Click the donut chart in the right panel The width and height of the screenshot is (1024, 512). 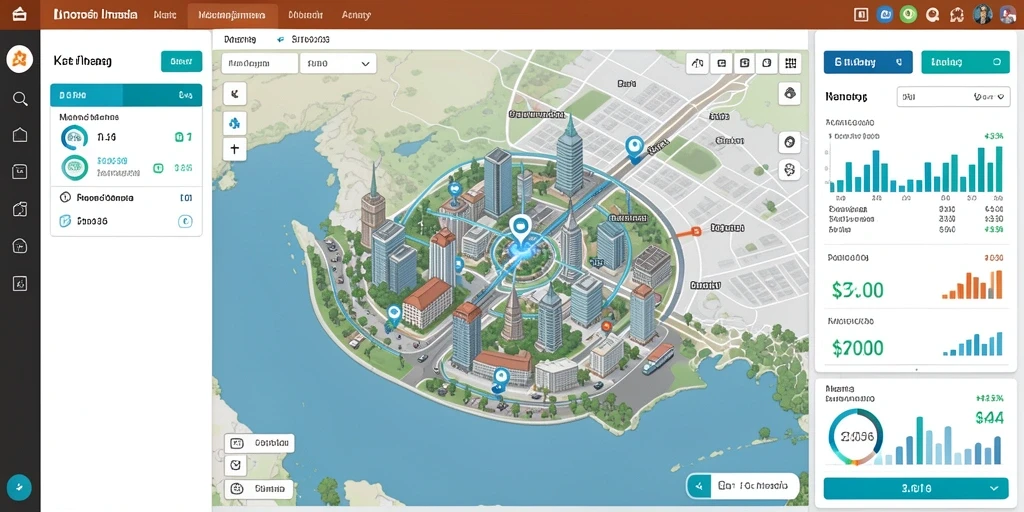[856, 437]
